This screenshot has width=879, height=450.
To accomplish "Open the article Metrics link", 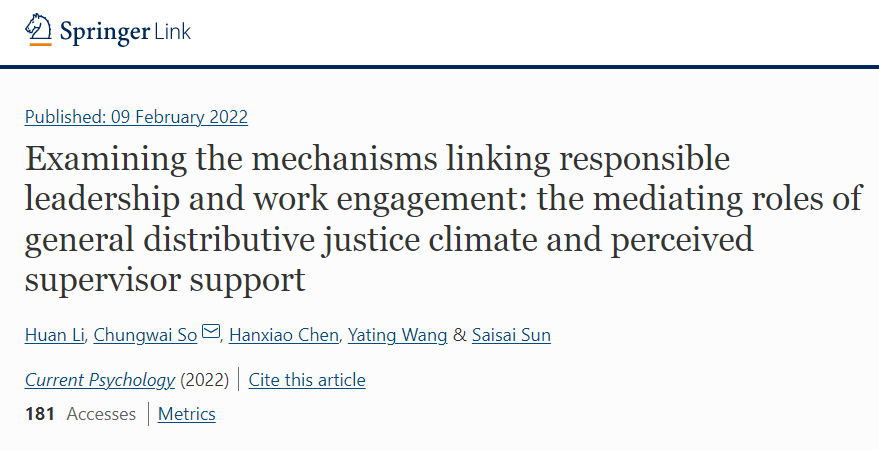I will click(x=187, y=414).
